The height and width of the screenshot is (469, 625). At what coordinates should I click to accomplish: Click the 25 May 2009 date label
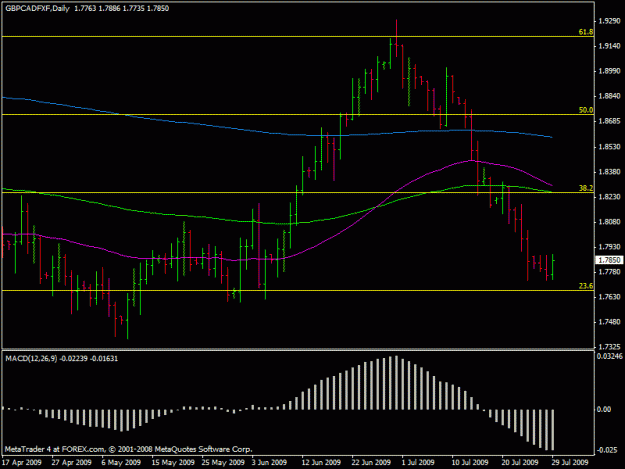point(223,462)
